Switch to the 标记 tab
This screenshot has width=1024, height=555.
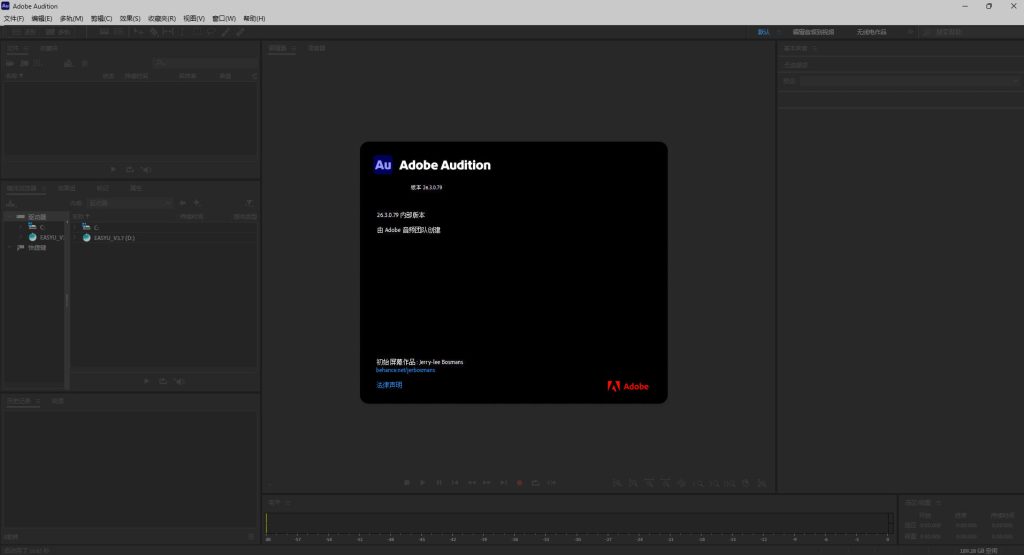tap(103, 188)
